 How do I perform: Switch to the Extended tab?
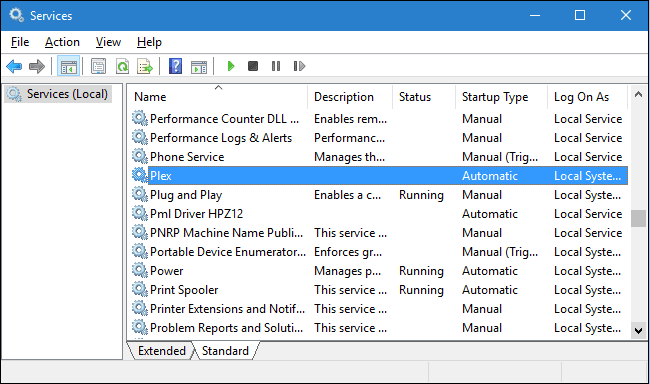coord(162,351)
